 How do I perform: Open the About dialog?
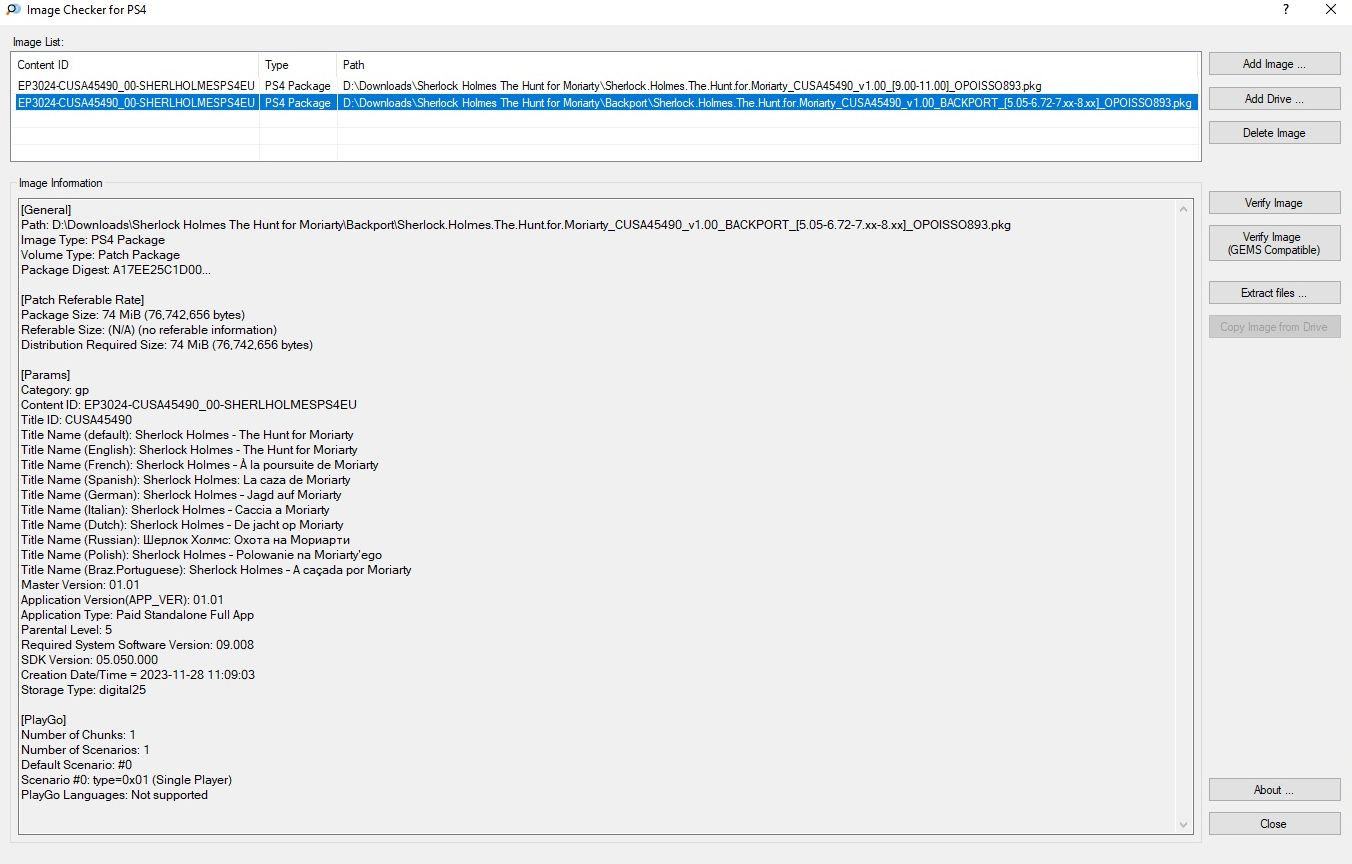1274,790
